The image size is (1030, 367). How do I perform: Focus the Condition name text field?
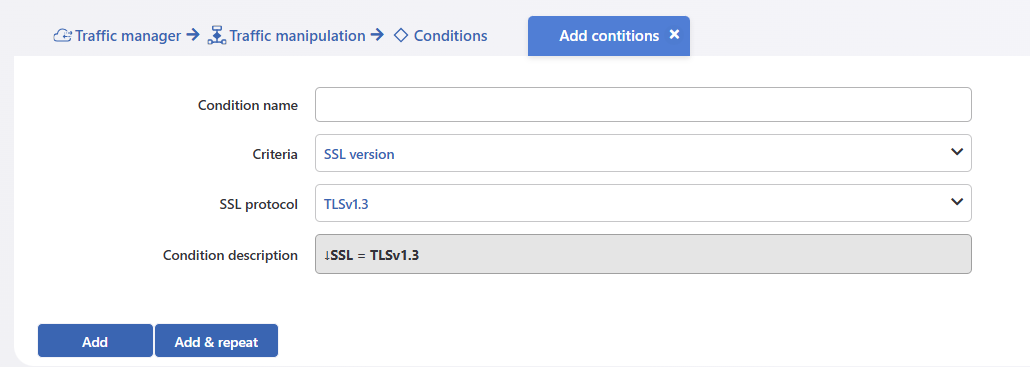(x=643, y=104)
